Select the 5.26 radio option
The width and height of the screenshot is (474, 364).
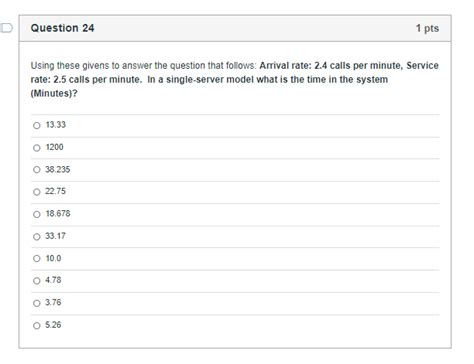point(37,325)
